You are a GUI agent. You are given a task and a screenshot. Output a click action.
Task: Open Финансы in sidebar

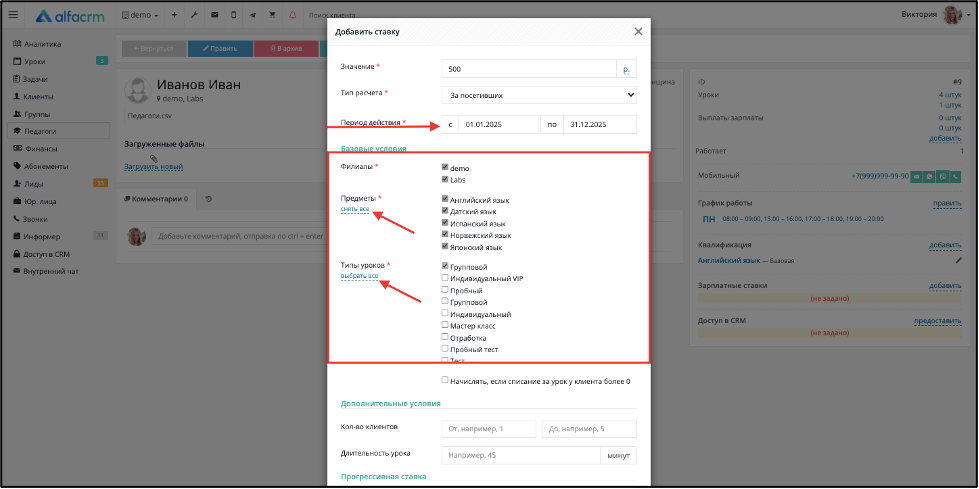pos(41,149)
